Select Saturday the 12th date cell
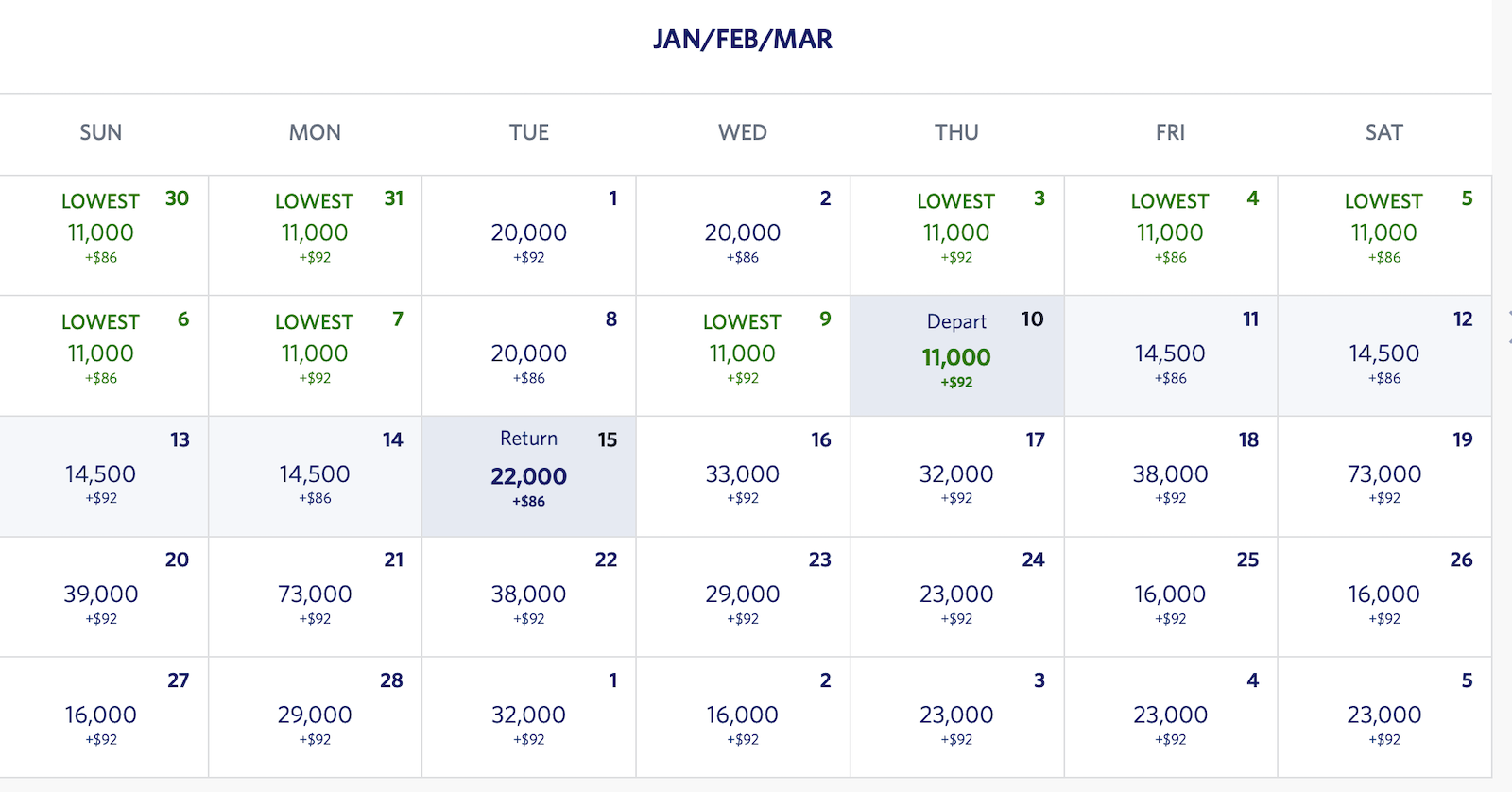 pyautogui.click(x=1383, y=355)
